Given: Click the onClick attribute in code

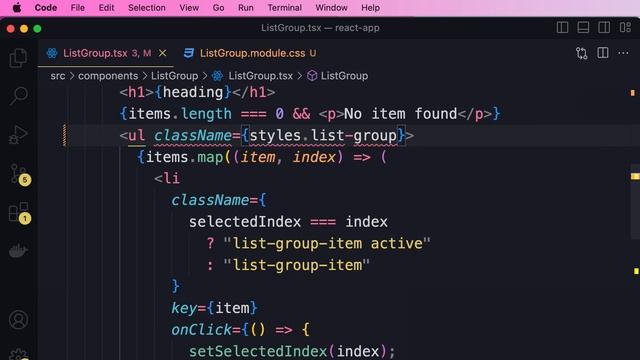Looking at the screenshot, I should click(x=201, y=330).
